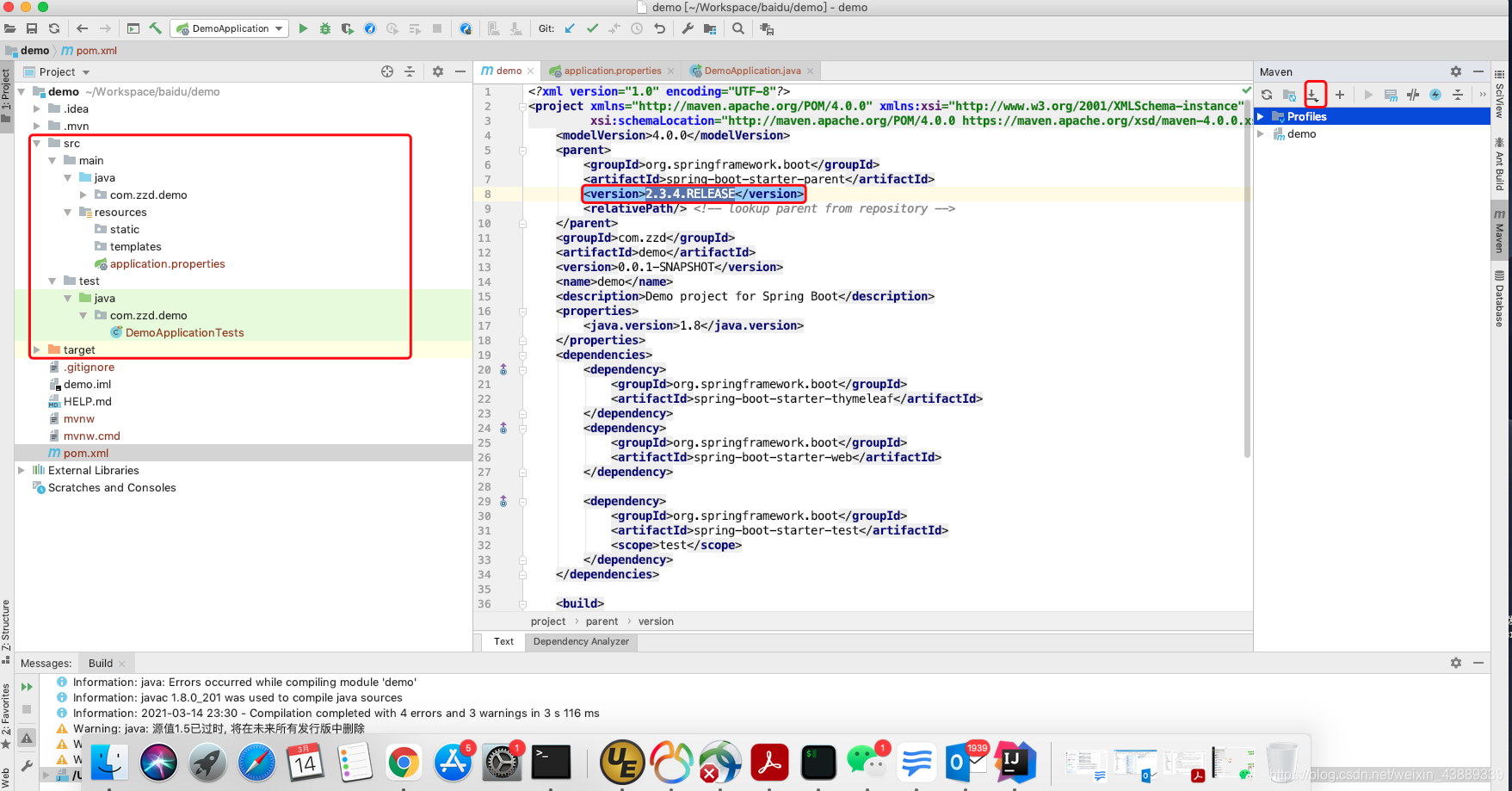Click Download Sources and Documentation icon
The image size is (1512, 791).
(1314, 95)
